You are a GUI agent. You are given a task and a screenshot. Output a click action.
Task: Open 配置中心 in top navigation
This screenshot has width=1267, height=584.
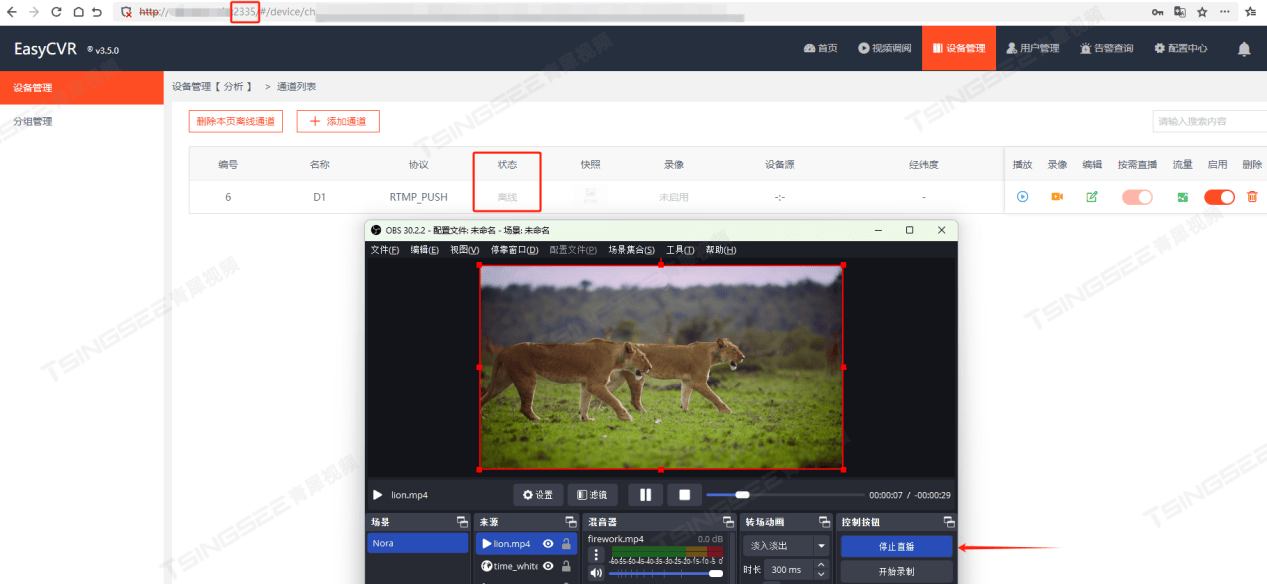point(1181,48)
